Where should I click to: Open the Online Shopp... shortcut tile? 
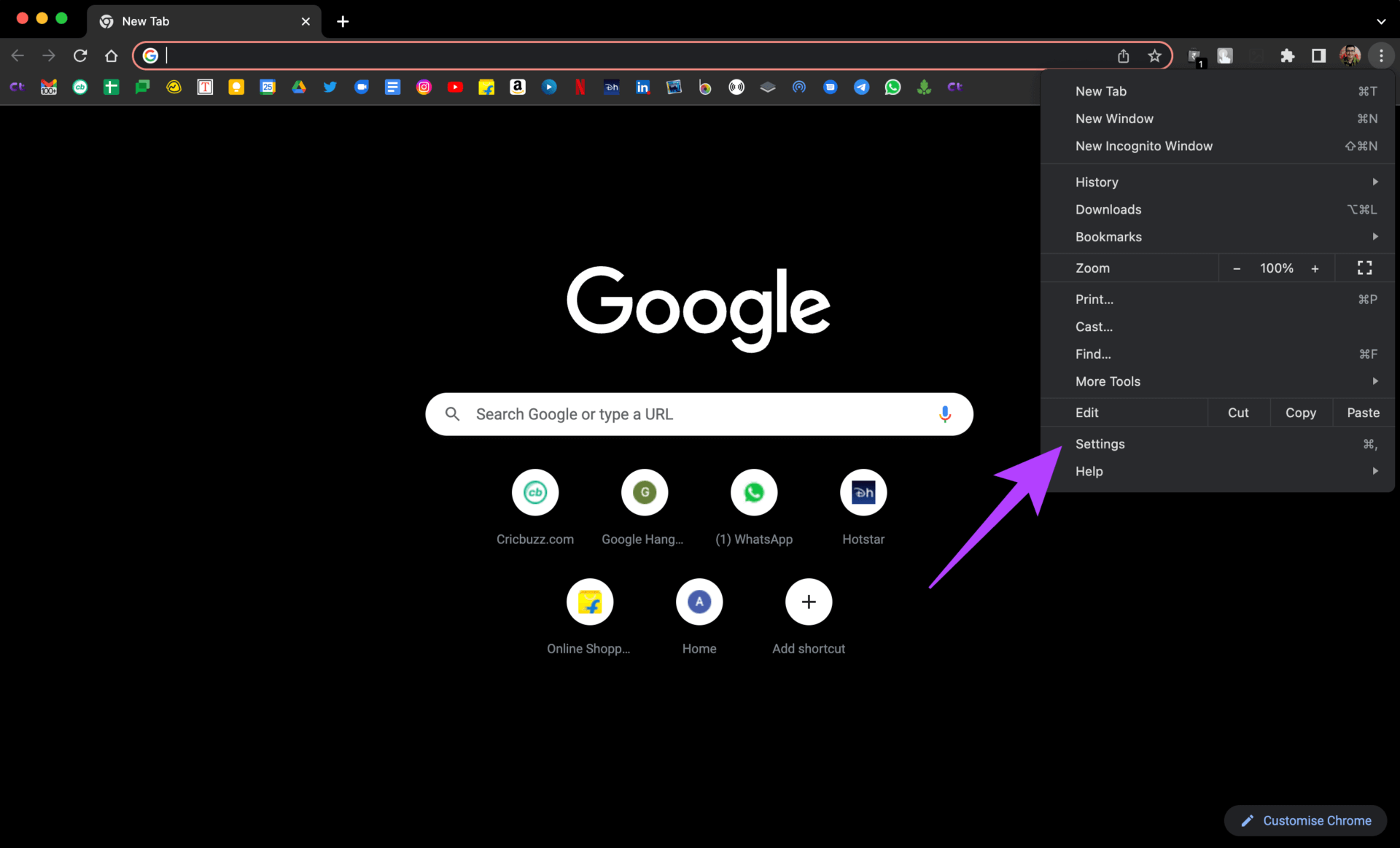pos(589,617)
